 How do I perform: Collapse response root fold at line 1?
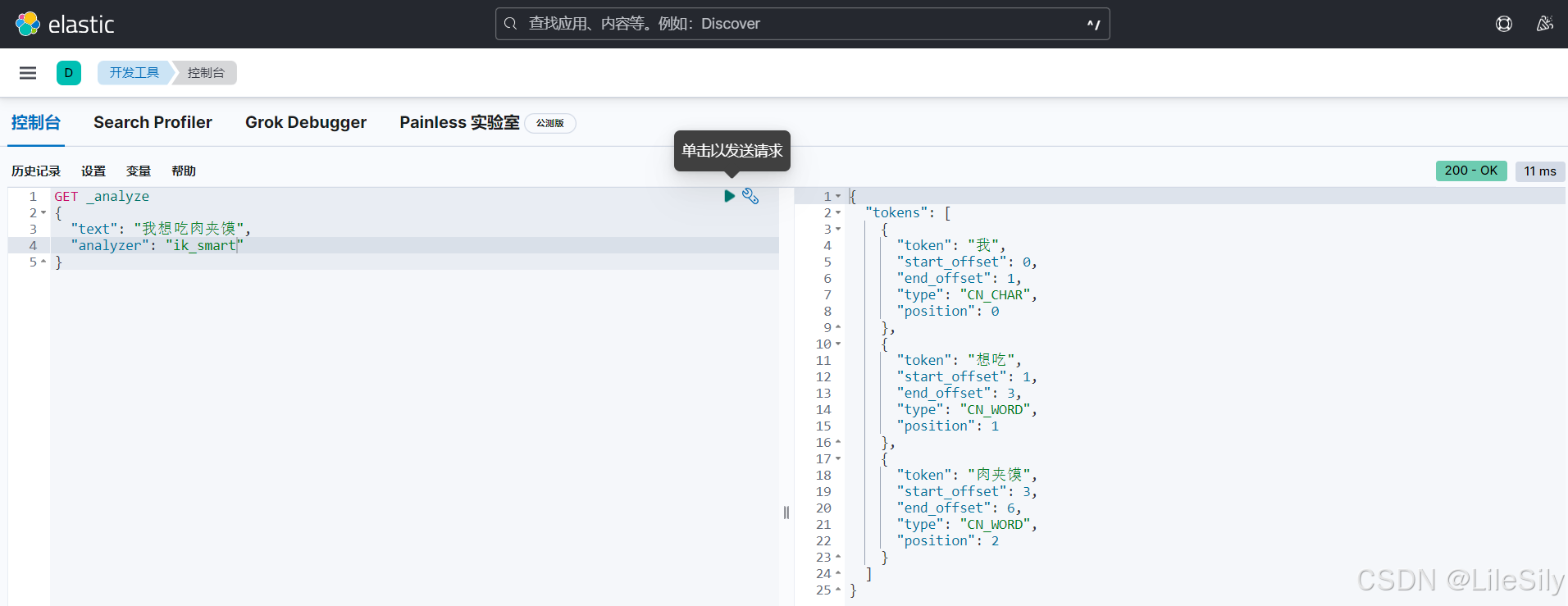[x=838, y=197]
